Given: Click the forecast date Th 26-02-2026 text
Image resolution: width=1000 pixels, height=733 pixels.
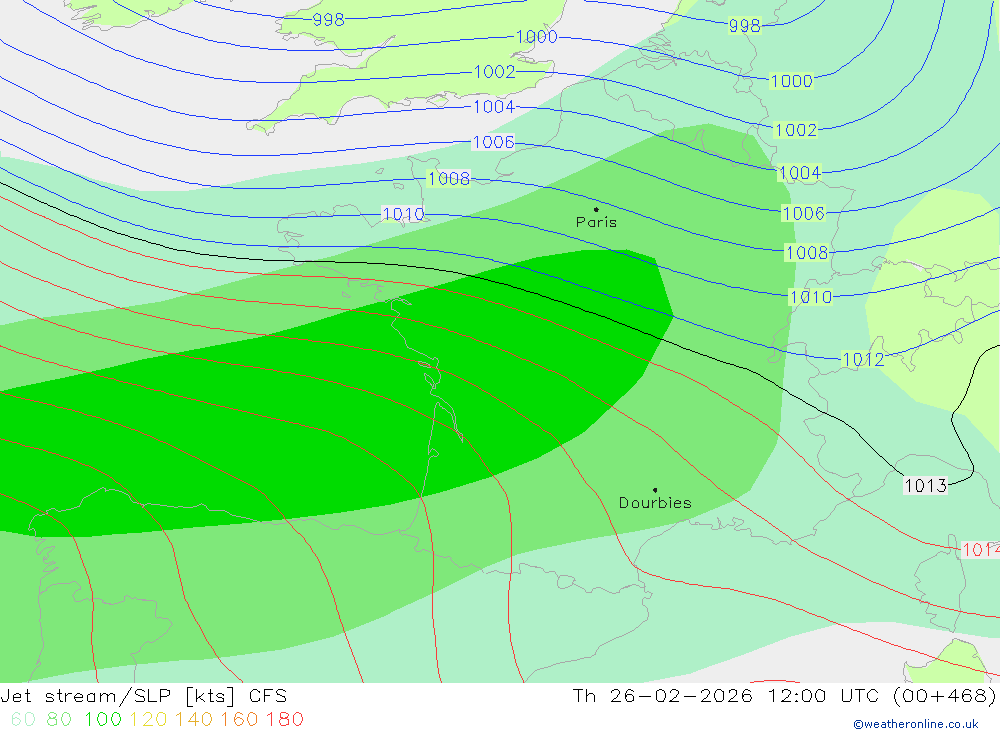Looking at the screenshot, I should point(663,696).
